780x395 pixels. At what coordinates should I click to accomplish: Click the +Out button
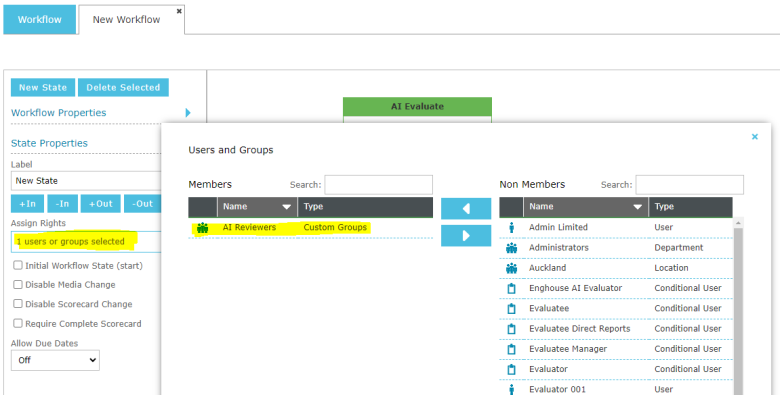pos(100,203)
